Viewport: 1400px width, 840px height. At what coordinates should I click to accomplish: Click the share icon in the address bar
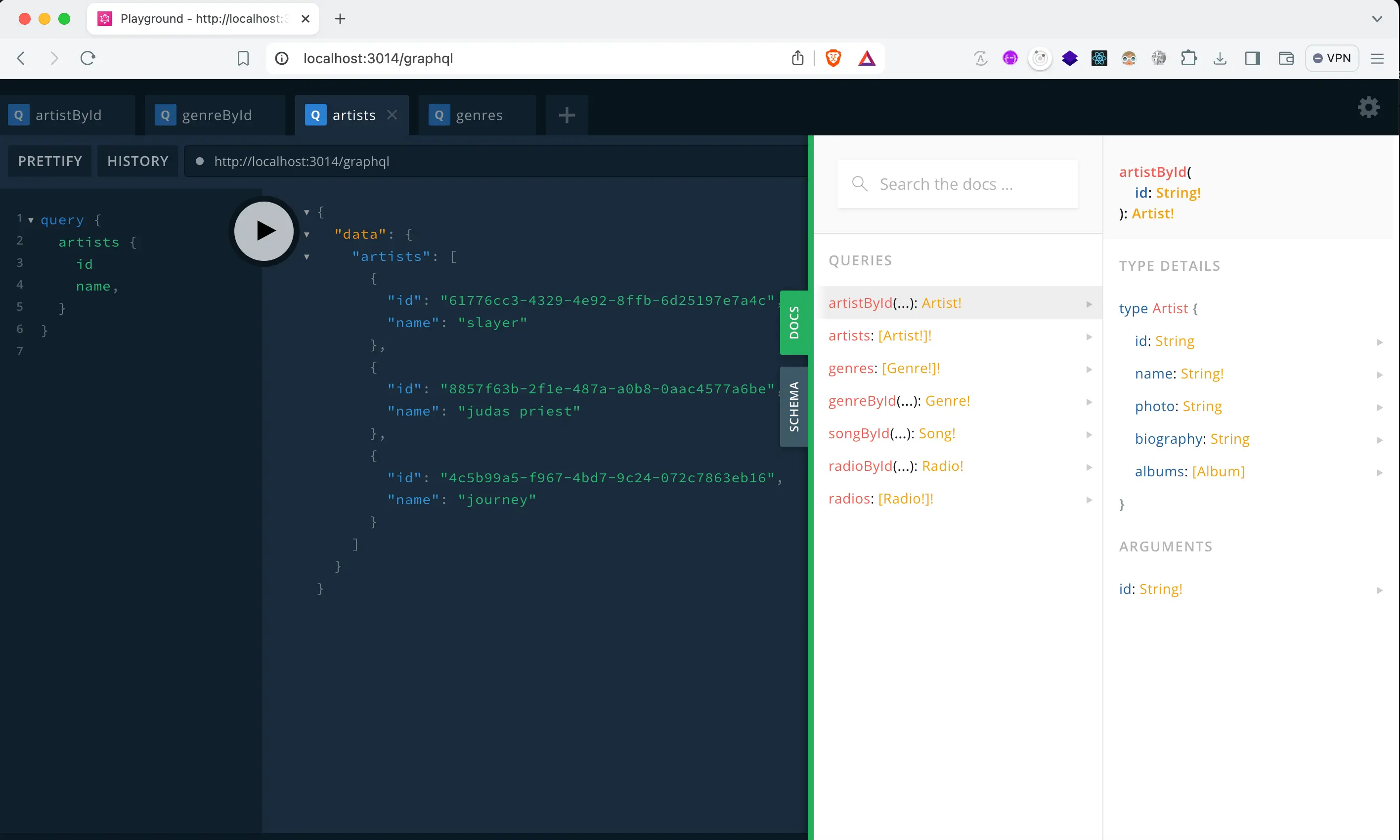[x=798, y=58]
